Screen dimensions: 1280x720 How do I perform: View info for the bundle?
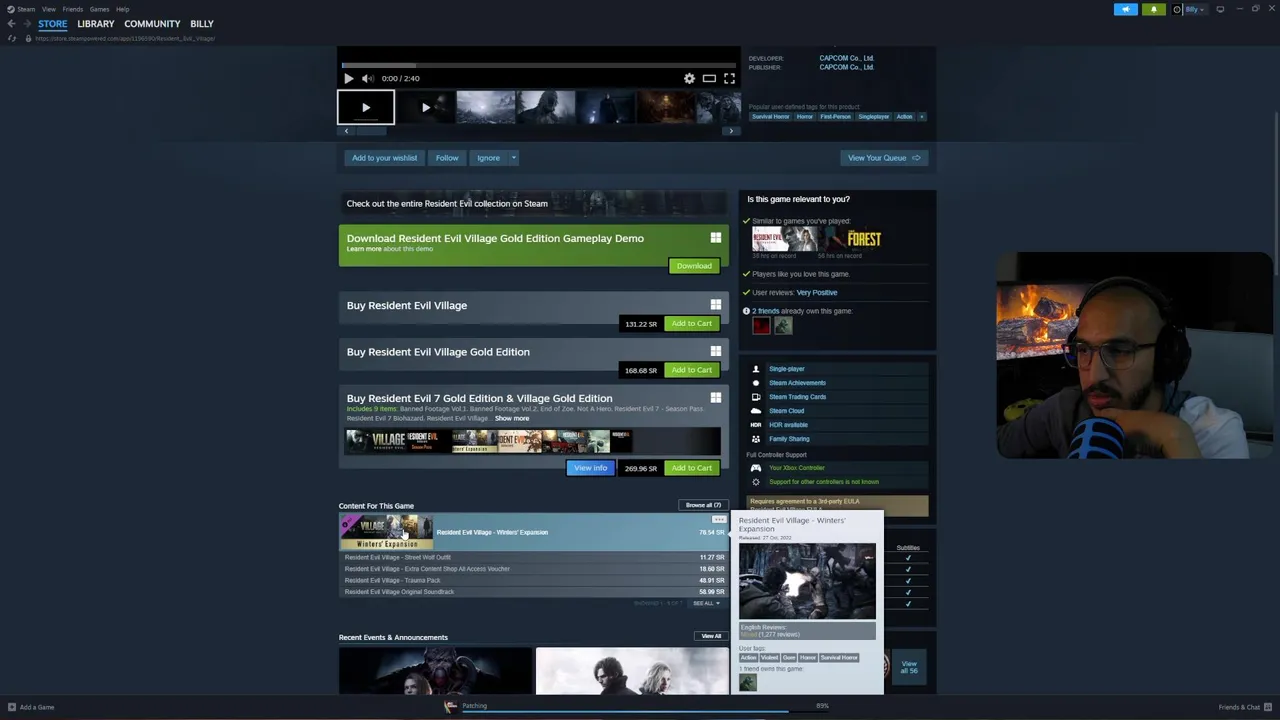pyautogui.click(x=590, y=468)
